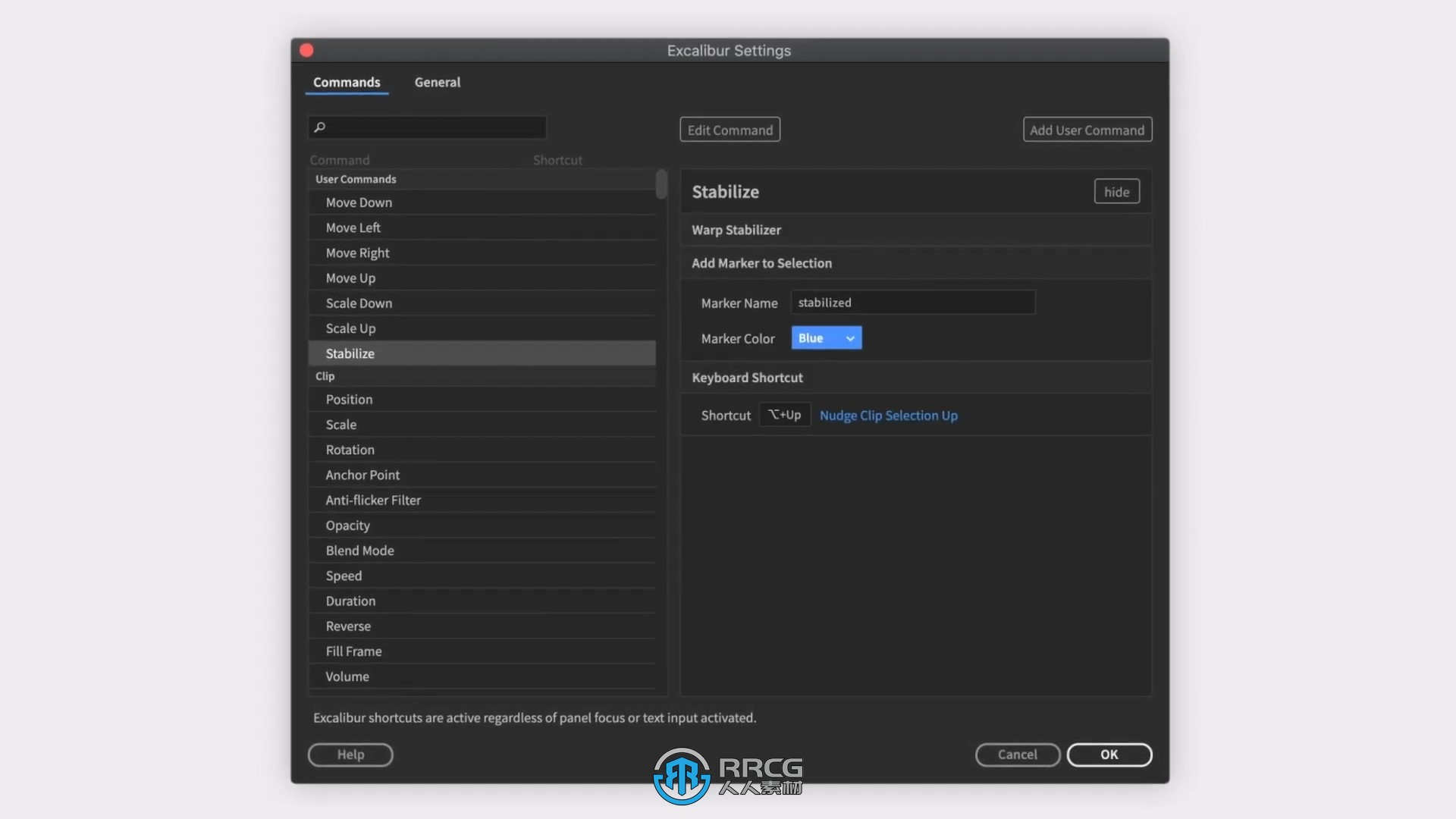1456x819 pixels.
Task: Click the command list scrollbar thumb
Action: [x=661, y=184]
